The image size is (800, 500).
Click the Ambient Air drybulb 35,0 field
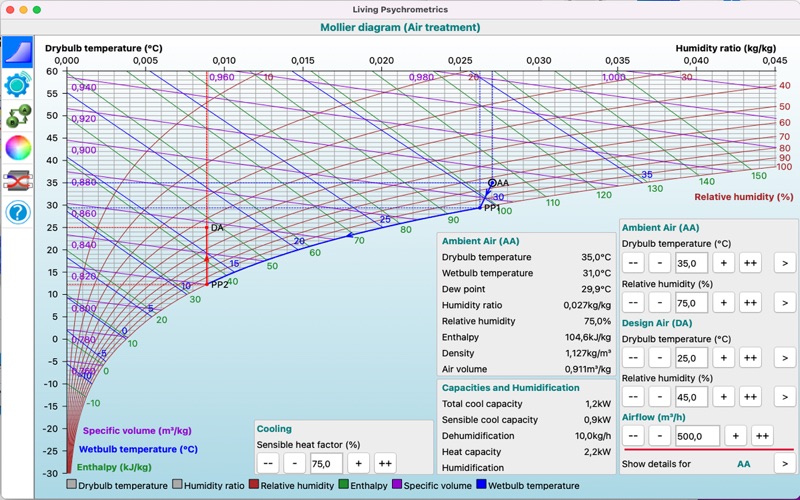point(691,263)
